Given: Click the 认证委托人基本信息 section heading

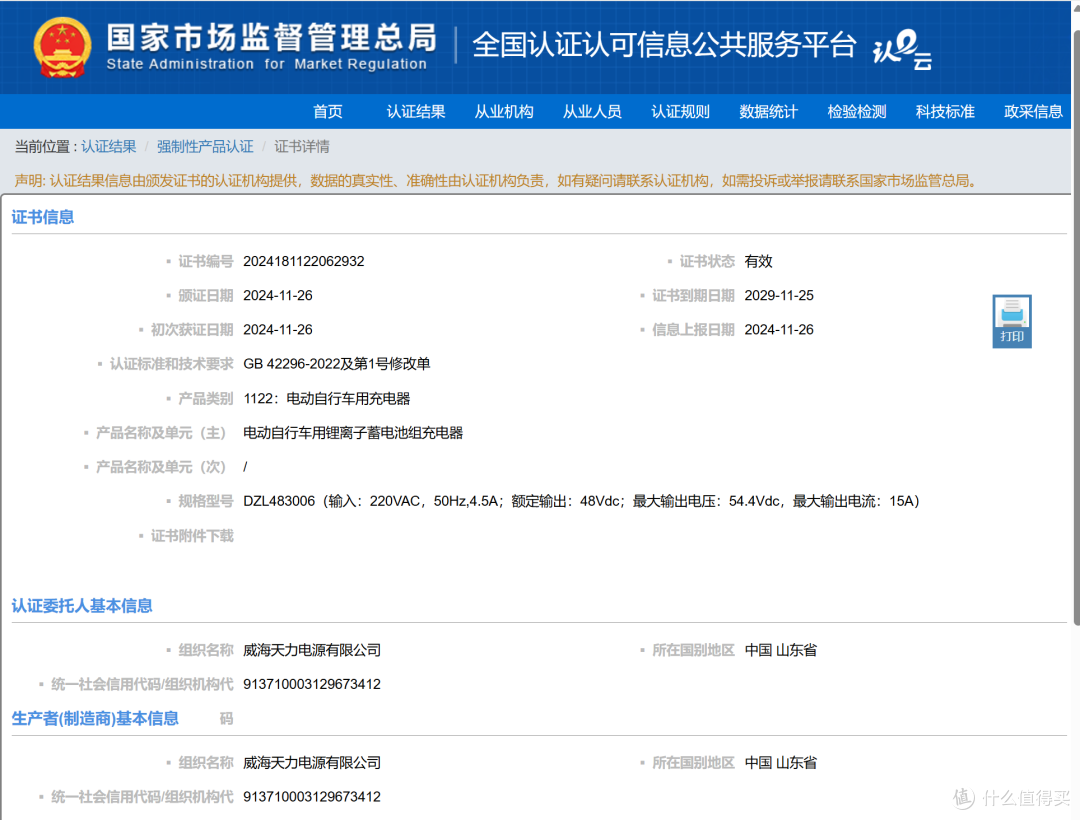Looking at the screenshot, I should point(82,606).
